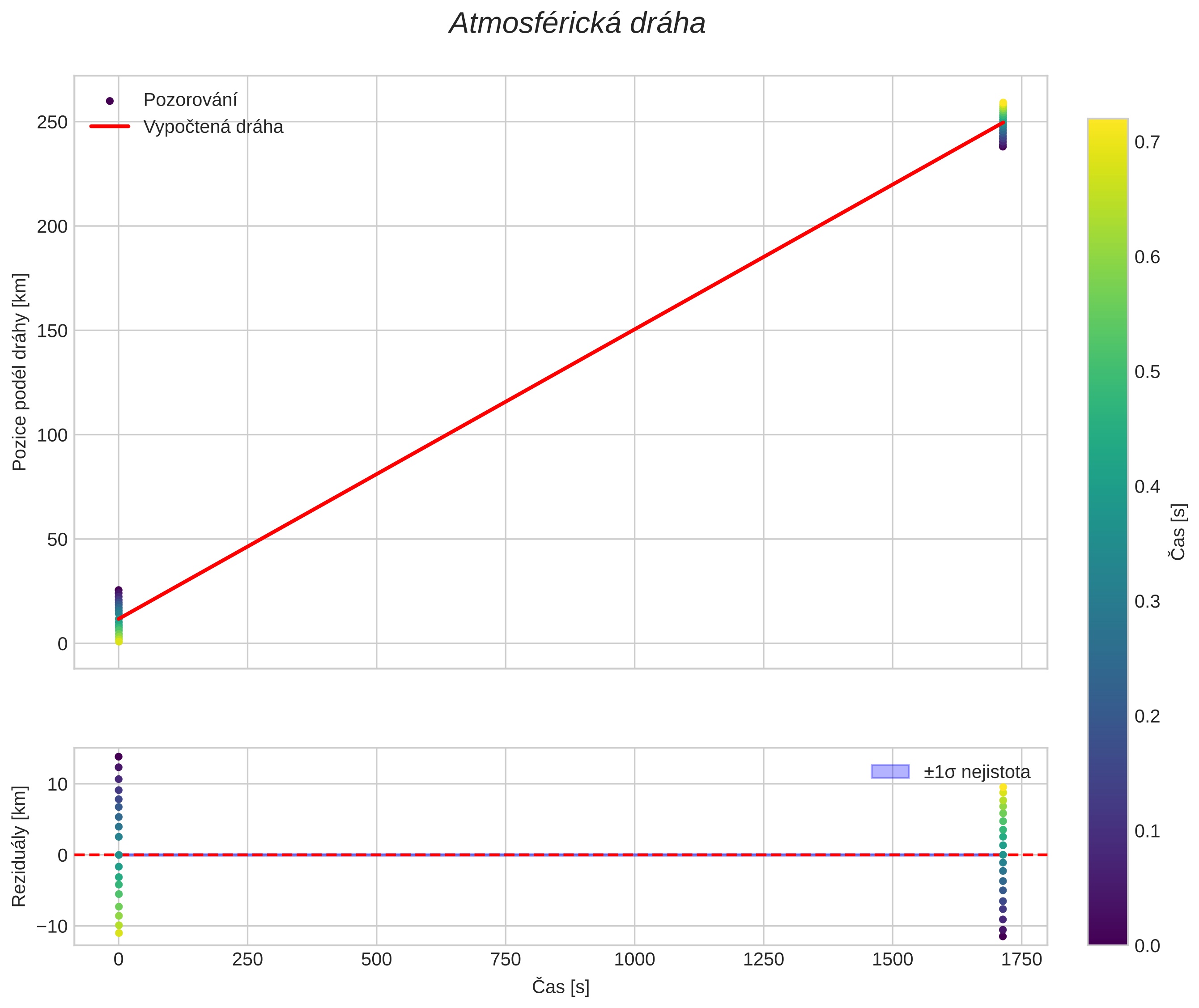The width and height of the screenshot is (1199, 1008).
Task: Click the bottom purple residual point near 1715 s
Action: (1003, 936)
